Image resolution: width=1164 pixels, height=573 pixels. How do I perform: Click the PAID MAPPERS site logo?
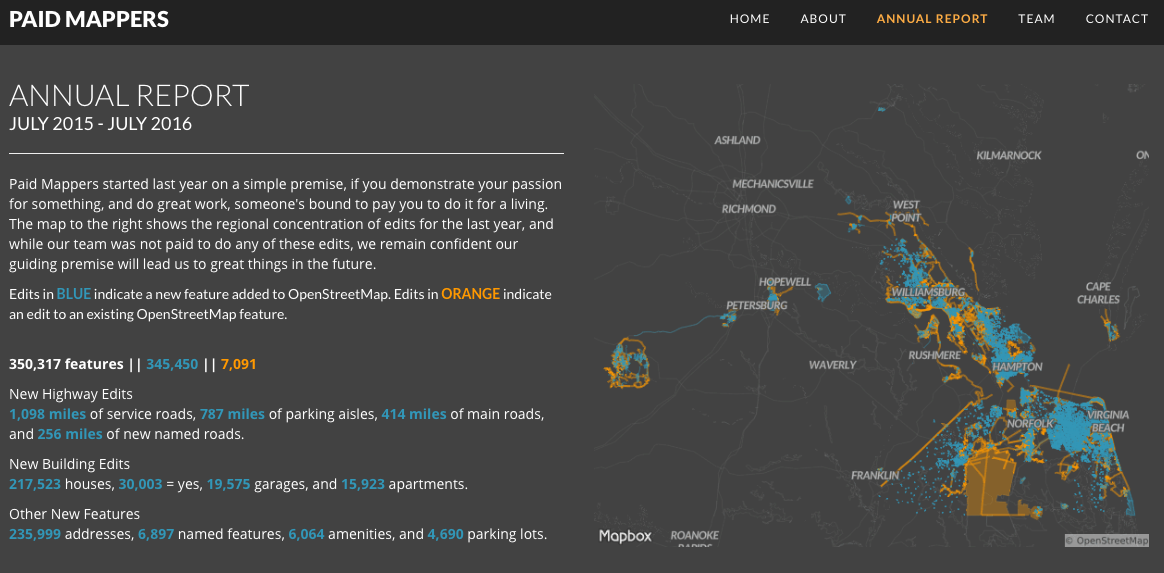[x=89, y=19]
